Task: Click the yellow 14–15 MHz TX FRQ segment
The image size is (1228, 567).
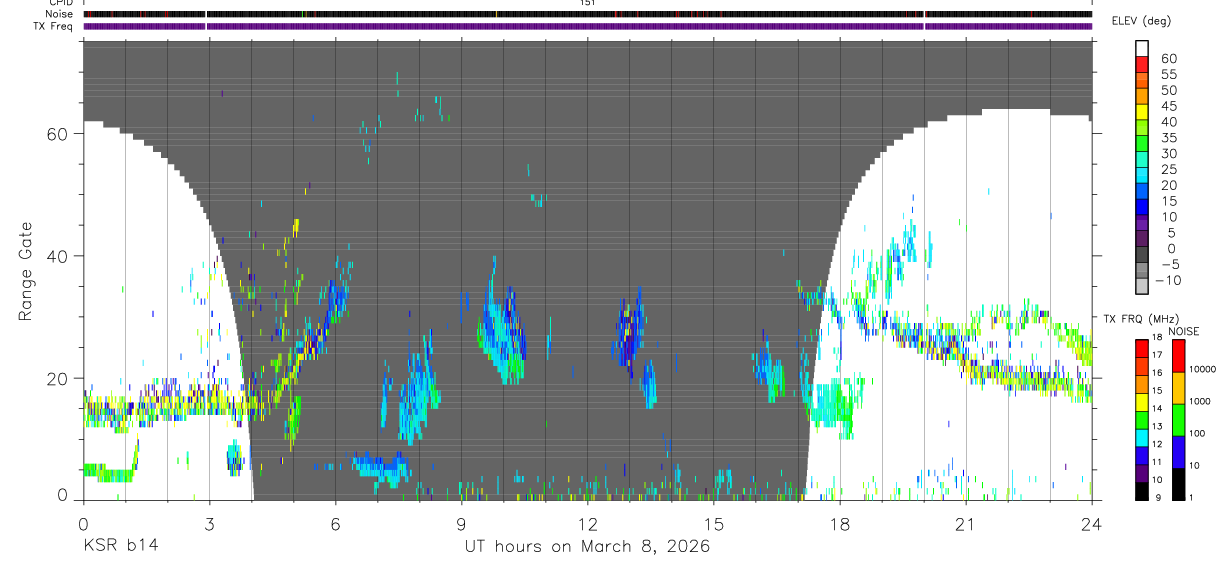Action: pos(1142,401)
